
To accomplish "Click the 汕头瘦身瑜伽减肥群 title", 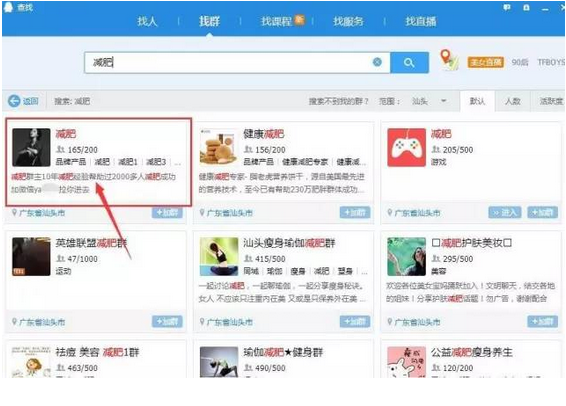I will click(x=289, y=243).
